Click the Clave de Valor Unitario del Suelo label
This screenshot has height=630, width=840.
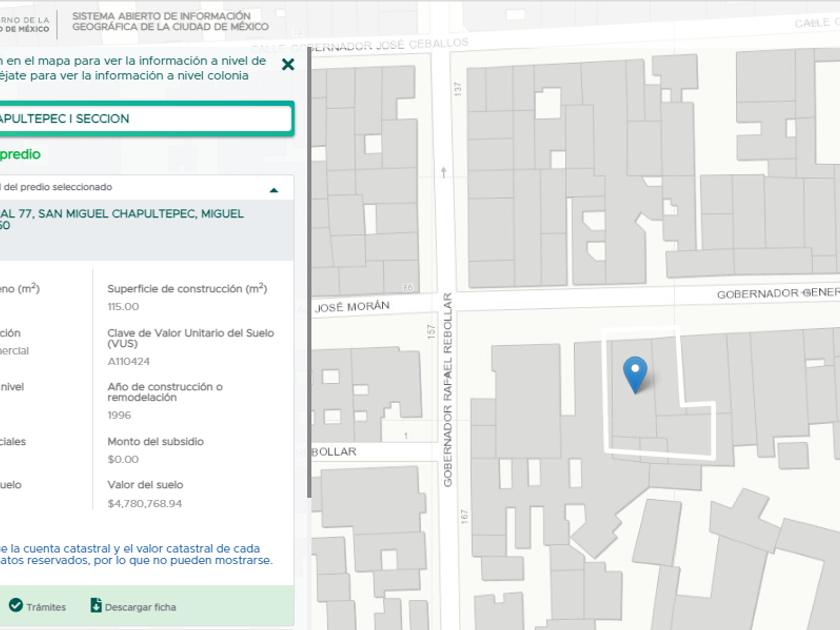(191, 338)
